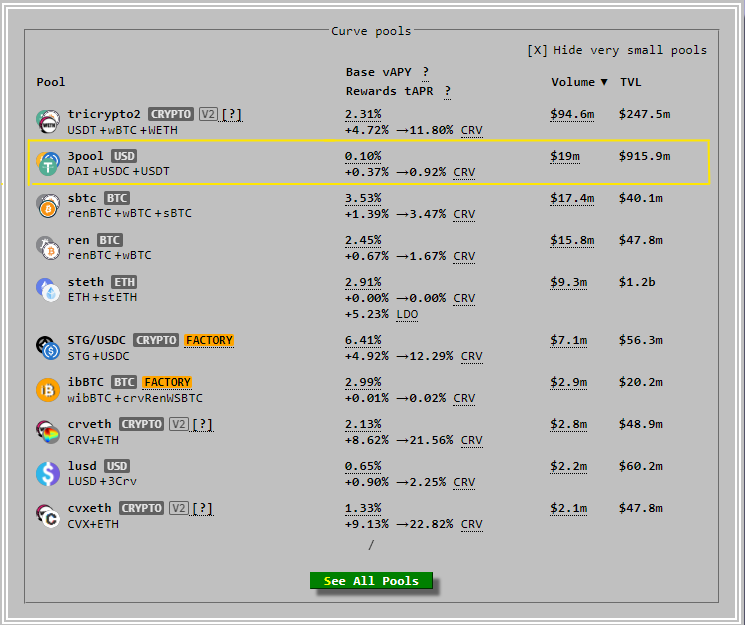Click the FACTORY tag on STG/USDC

click(x=208, y=340)
